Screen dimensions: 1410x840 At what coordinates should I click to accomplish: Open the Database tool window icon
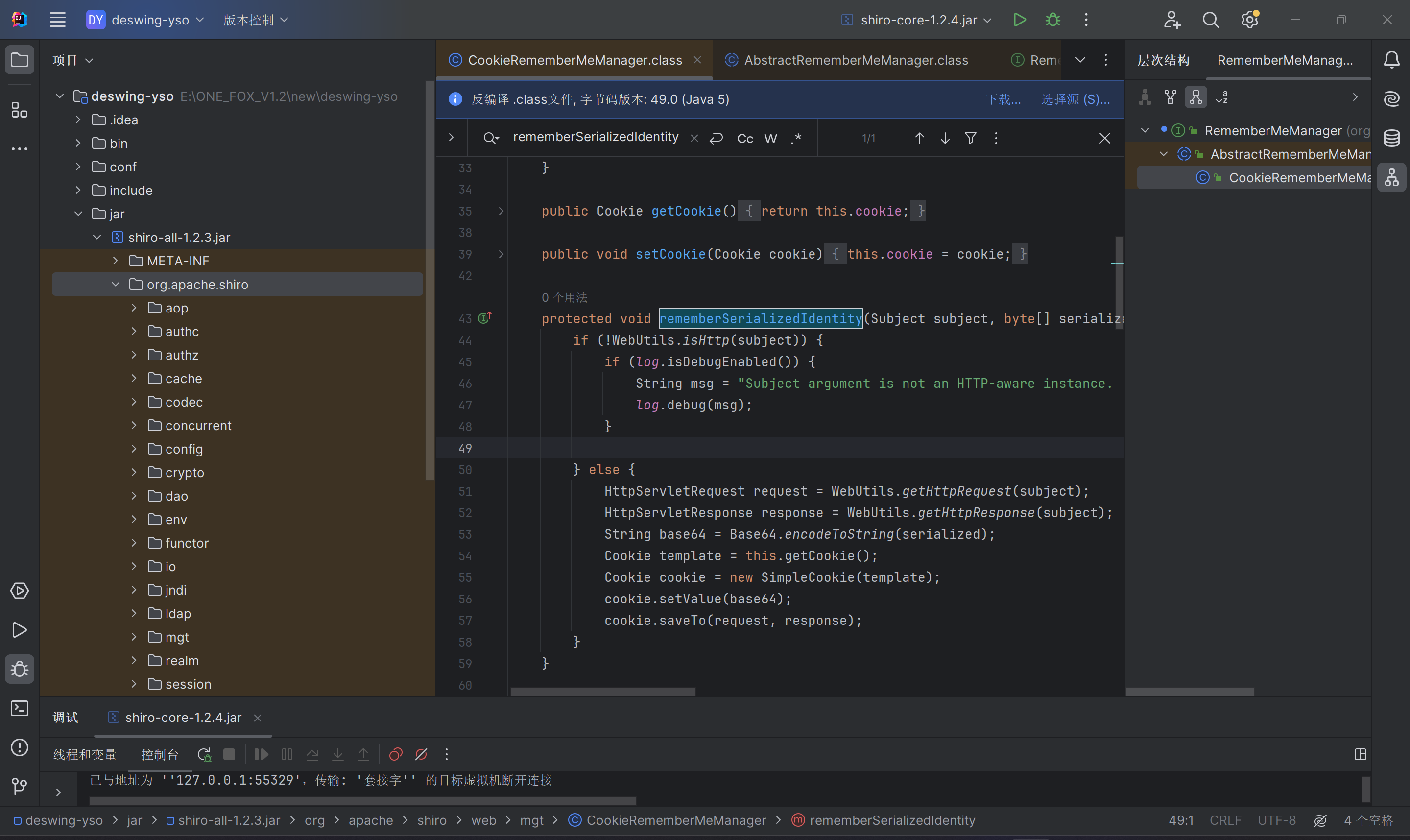pyautogui.click(x=1391, y=138)
